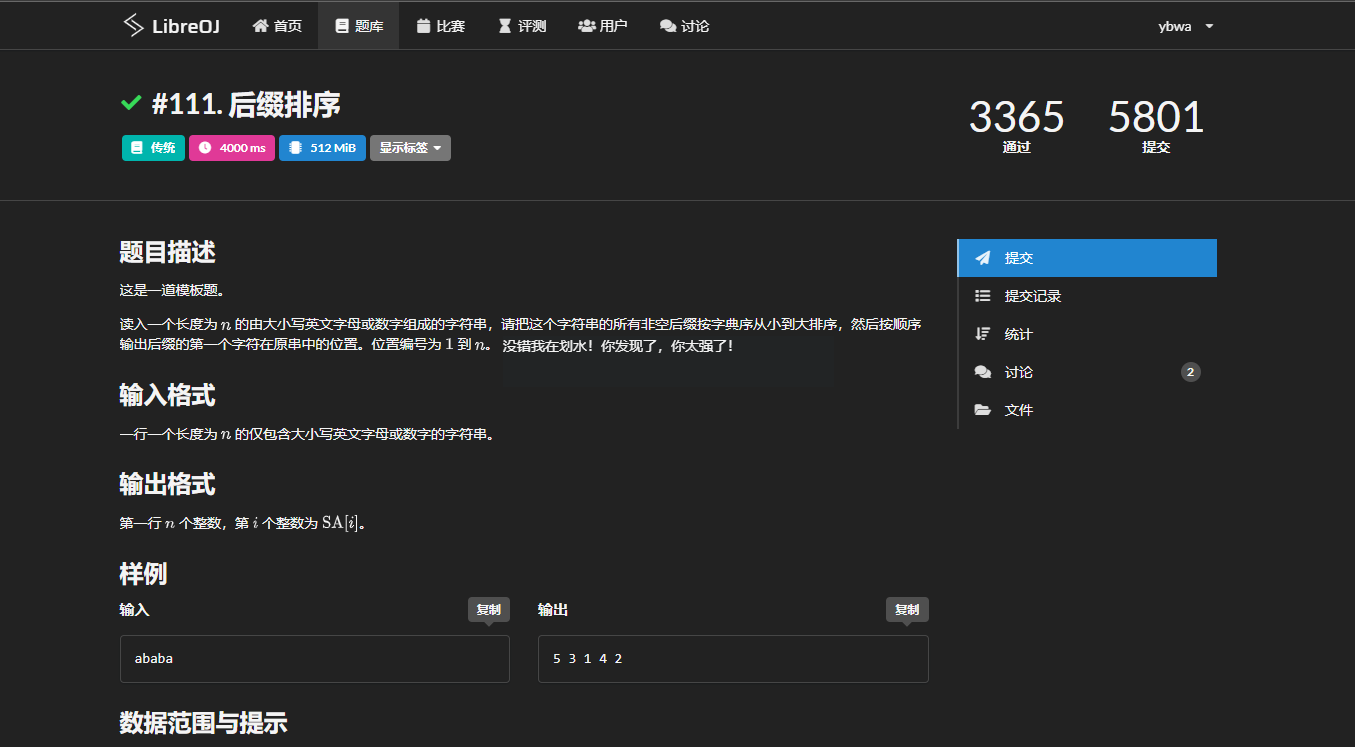Open 提交记录 submission records list
The width and height of the screenshot is (1355, 747).
[x=1032, y=296]
